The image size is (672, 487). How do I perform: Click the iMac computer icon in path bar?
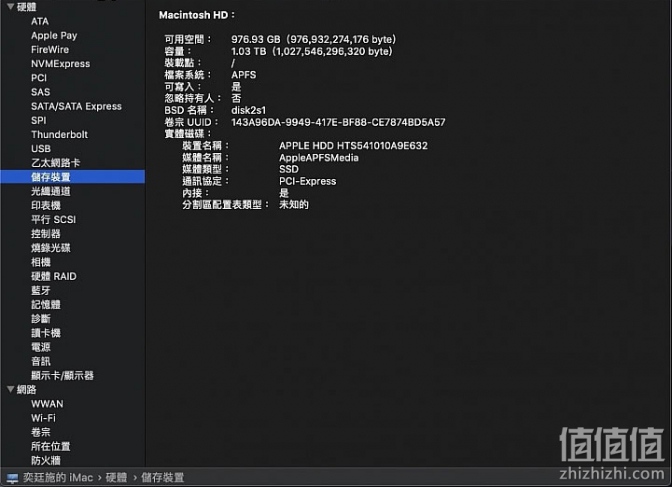point(12,478)
